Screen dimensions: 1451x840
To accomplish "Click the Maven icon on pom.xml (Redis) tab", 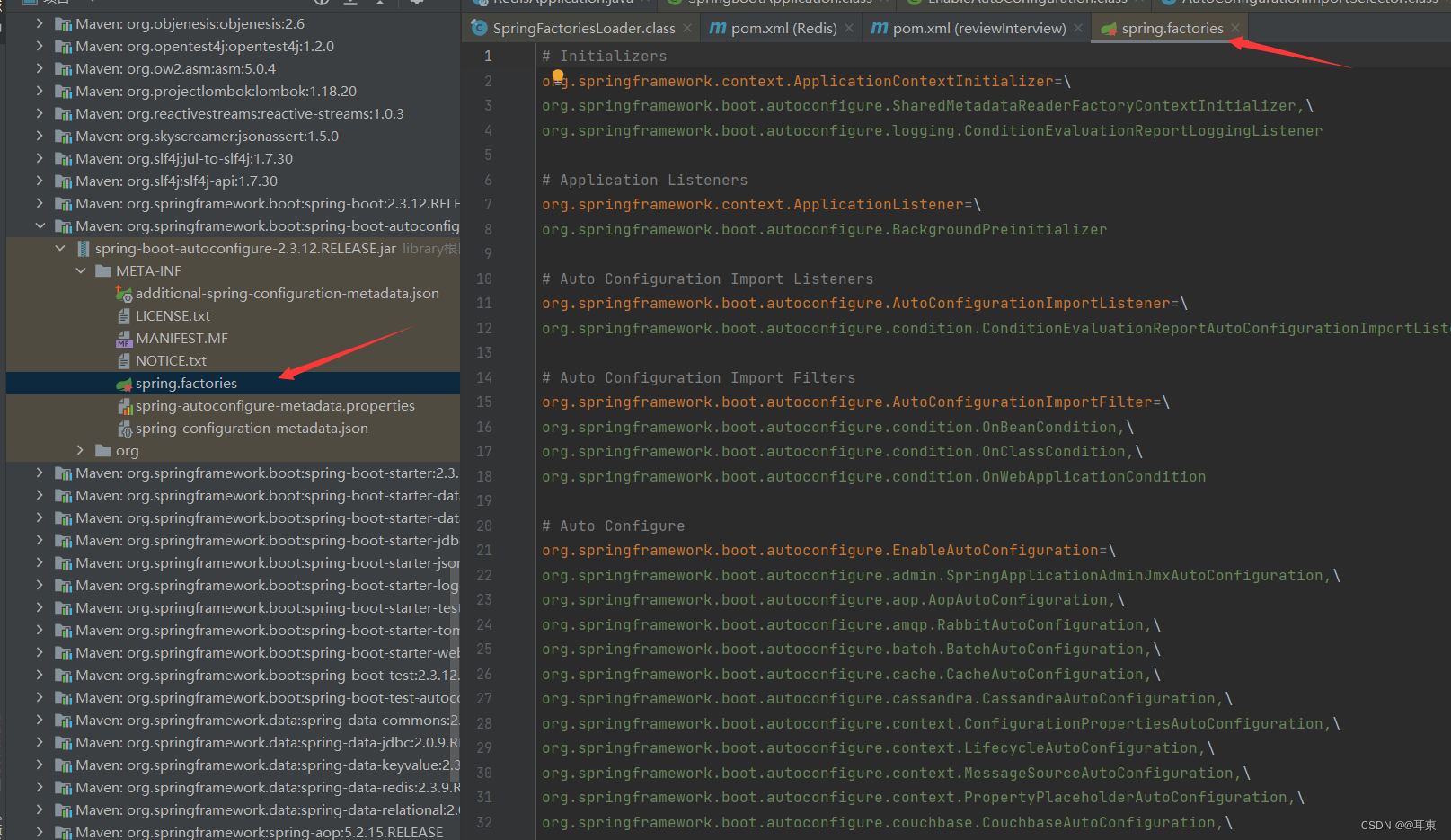I will pyautogui.click(x=718, y=29).
